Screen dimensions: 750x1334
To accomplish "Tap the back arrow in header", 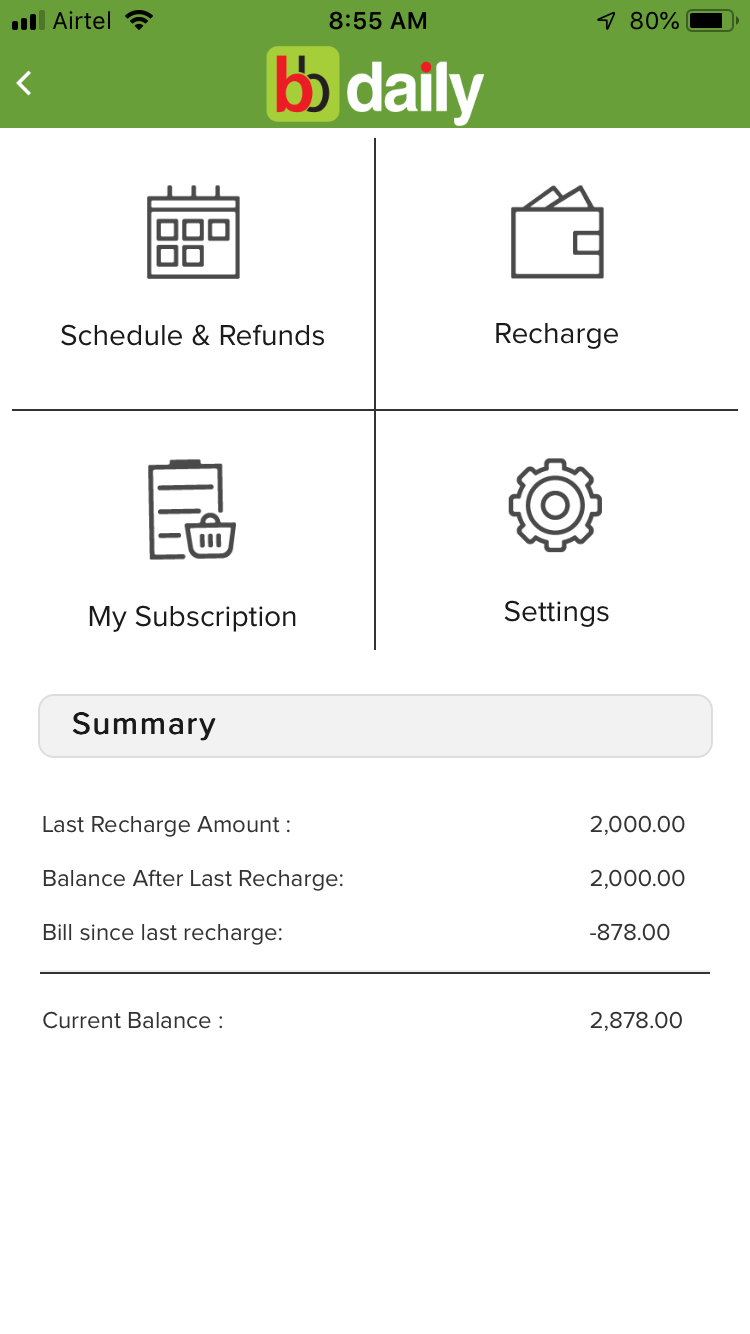I will click(x=26, y=83).
